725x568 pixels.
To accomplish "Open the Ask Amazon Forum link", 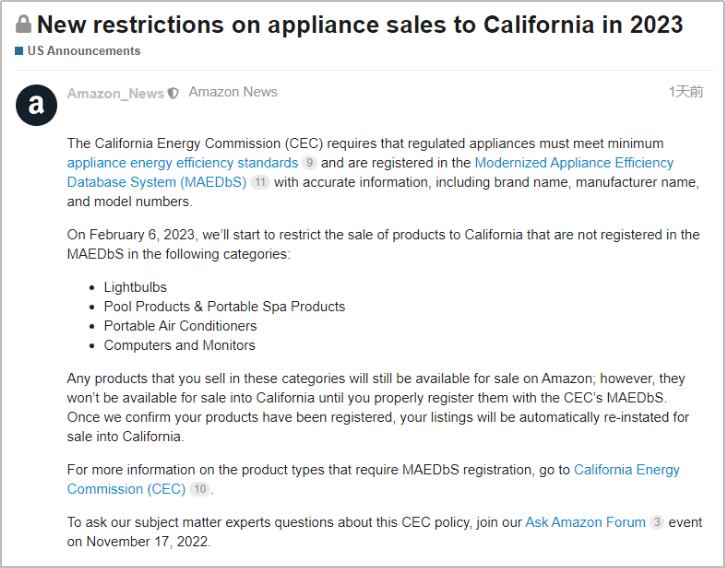I will pyautogui.click(x=585, y=522).
